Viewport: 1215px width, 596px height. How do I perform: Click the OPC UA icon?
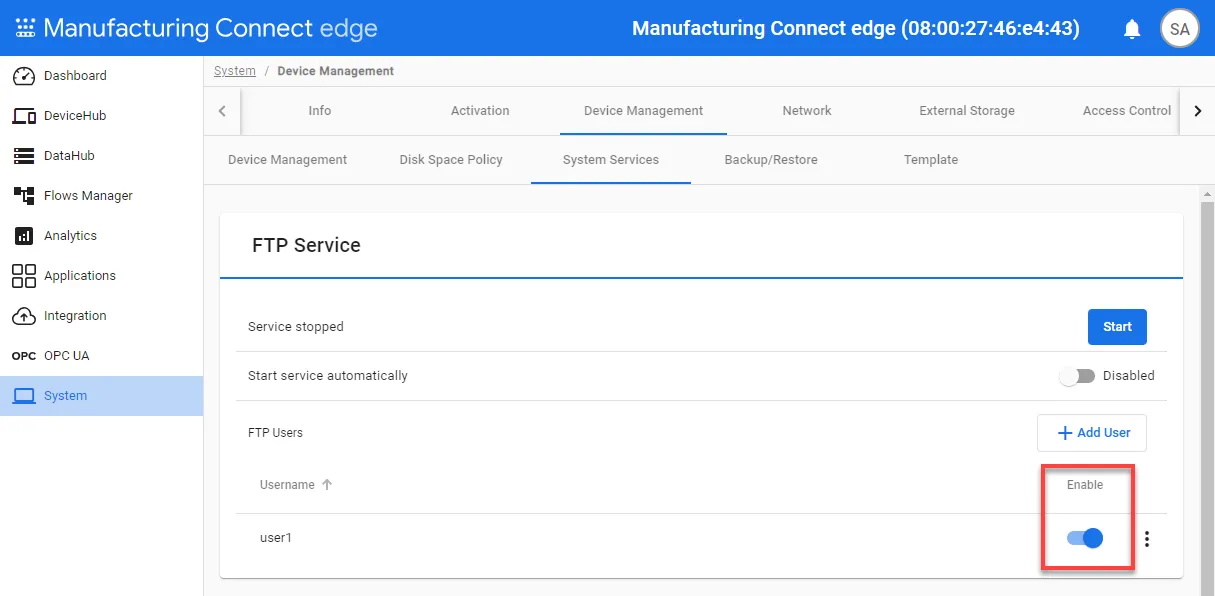pos(24,356)
